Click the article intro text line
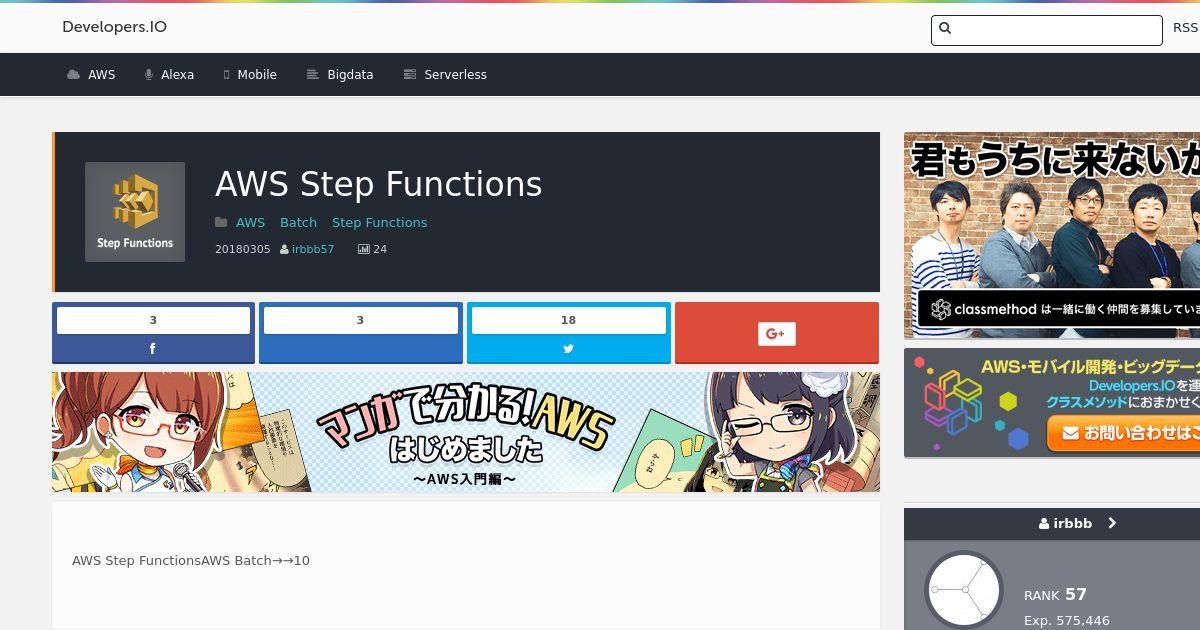Viewport: 1200px width, 630px height. point(191,561)
